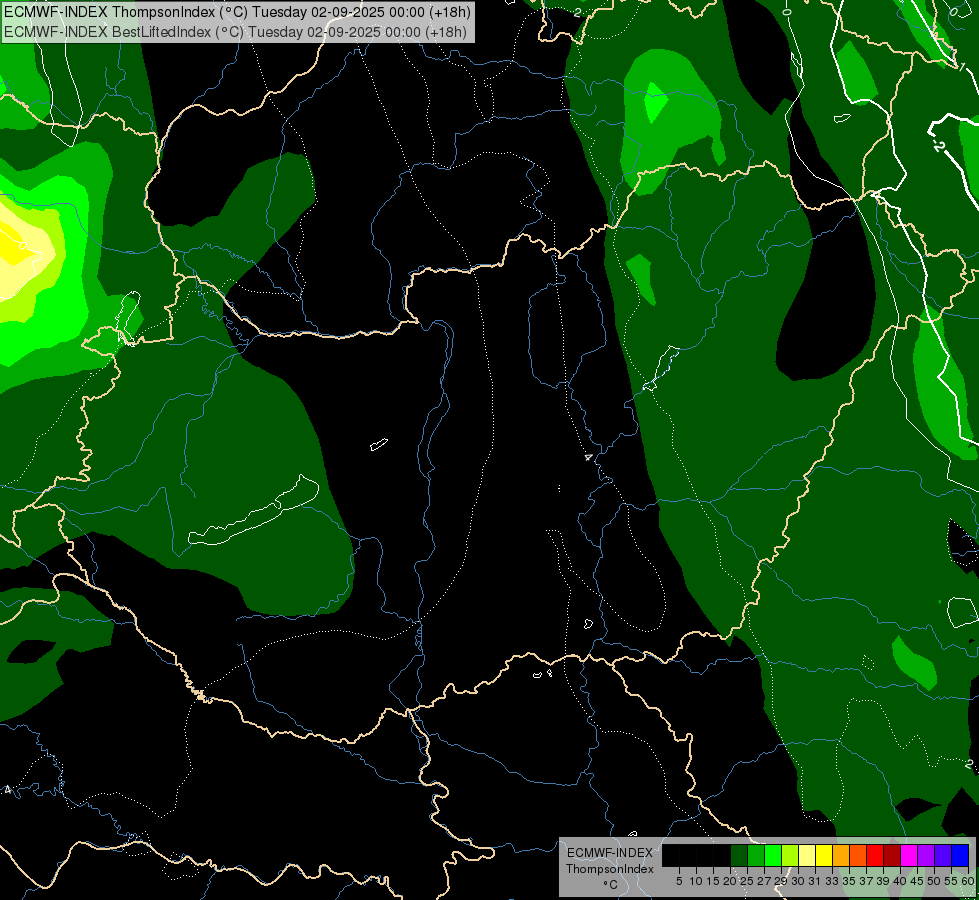Click legend tick value 10
Screen dimensions: 979x900
tap(696, 881)
